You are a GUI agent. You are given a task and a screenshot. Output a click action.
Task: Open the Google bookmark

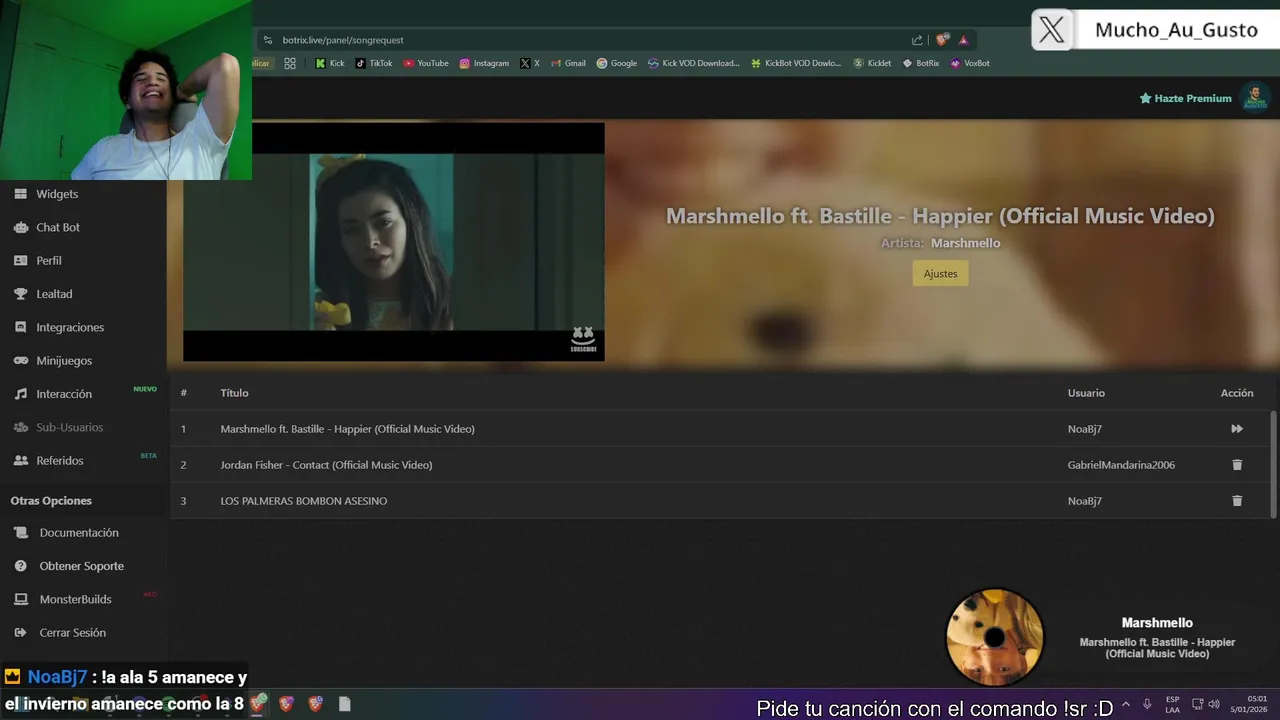[616, 63]
